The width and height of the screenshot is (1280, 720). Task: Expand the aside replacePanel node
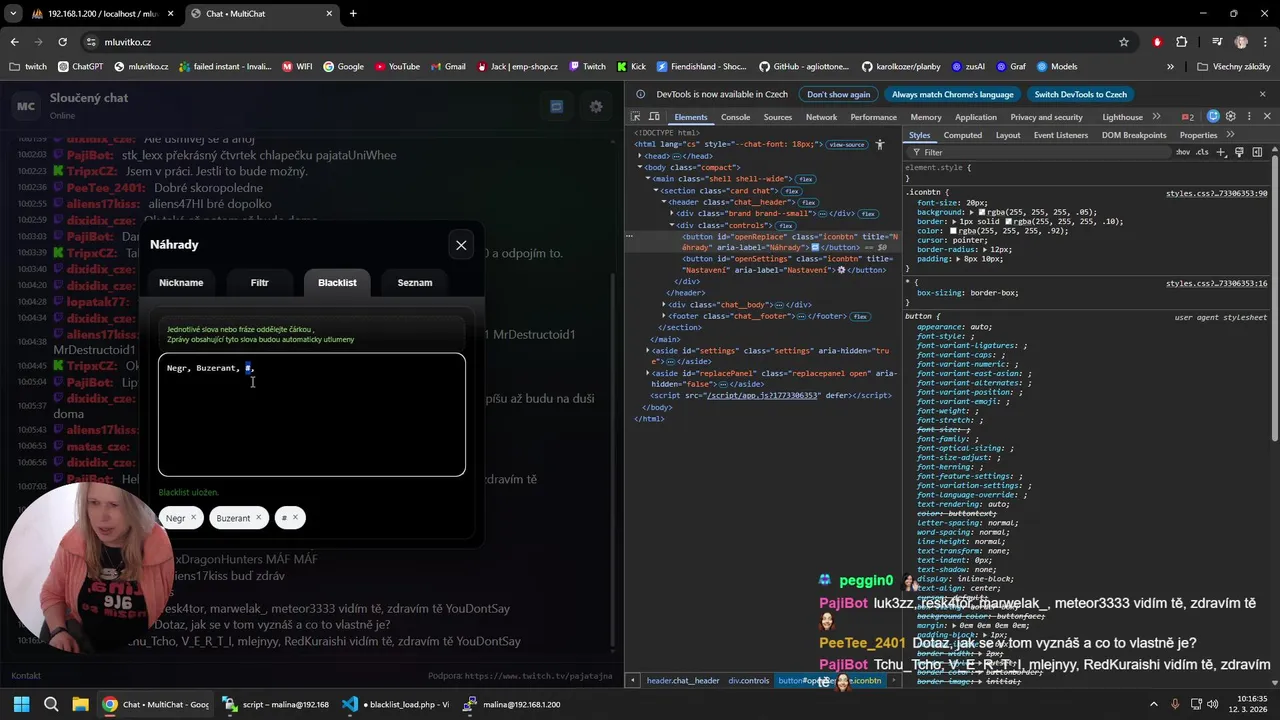(x=647, y=373)
